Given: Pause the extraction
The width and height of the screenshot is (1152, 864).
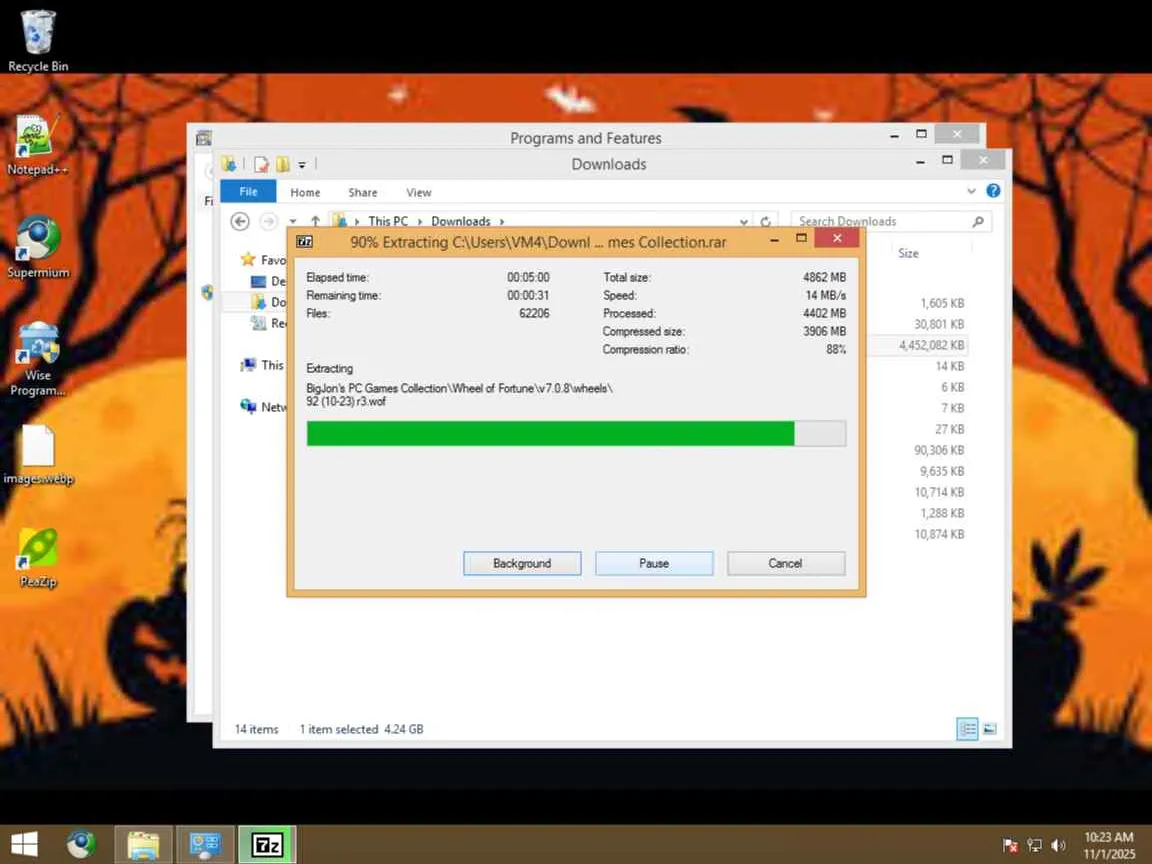Looking at the screenshot, I should pos(654,564).
